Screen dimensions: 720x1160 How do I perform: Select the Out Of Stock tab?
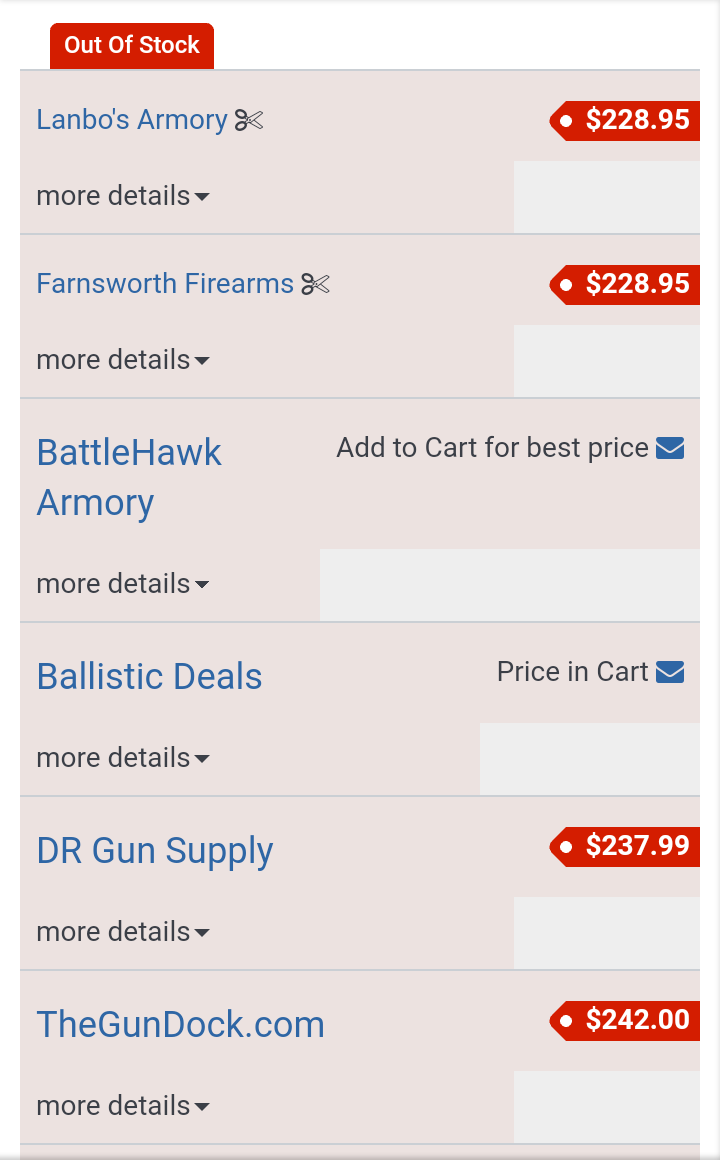132,46
